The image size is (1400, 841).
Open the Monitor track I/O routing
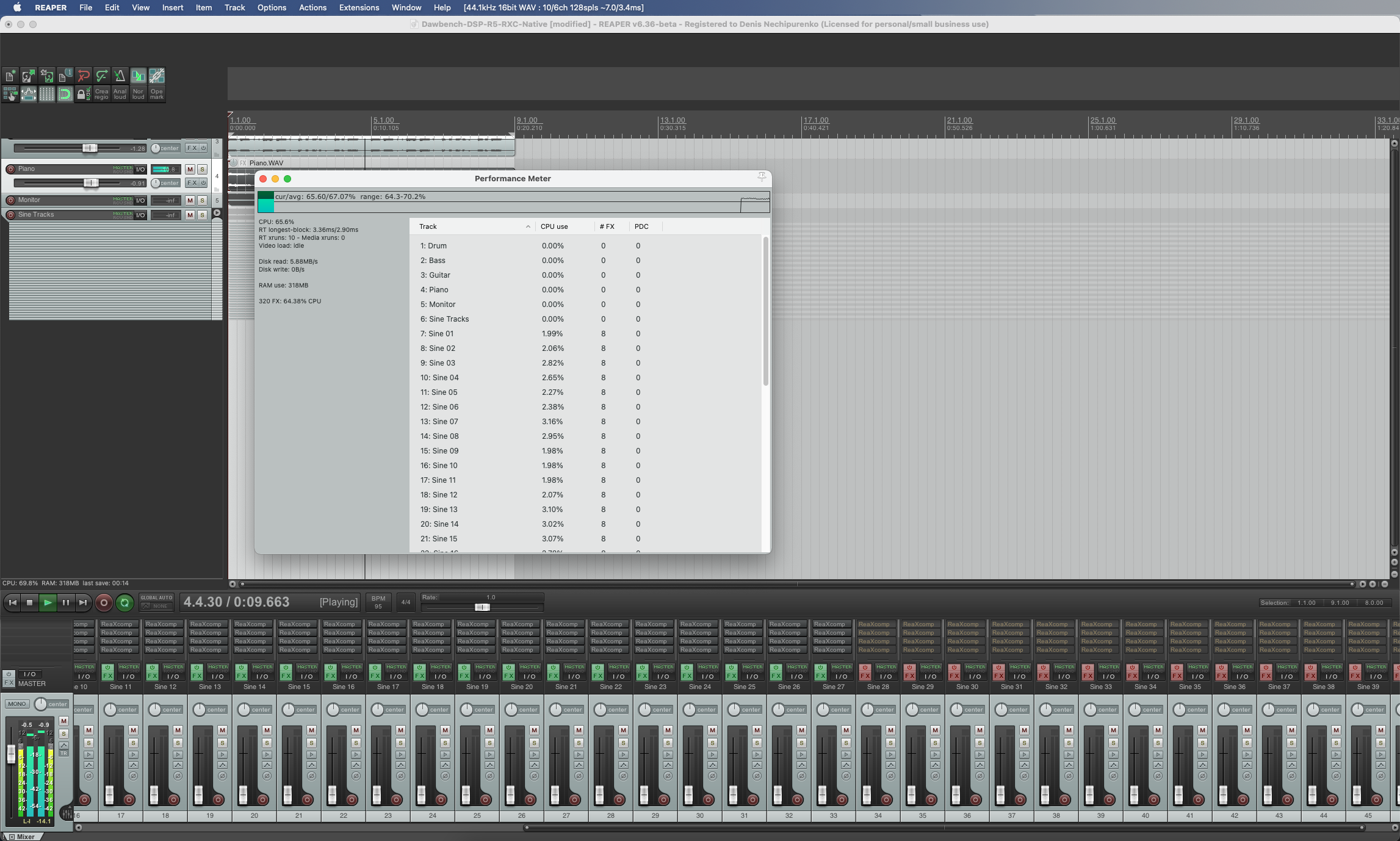click(140, 200)
